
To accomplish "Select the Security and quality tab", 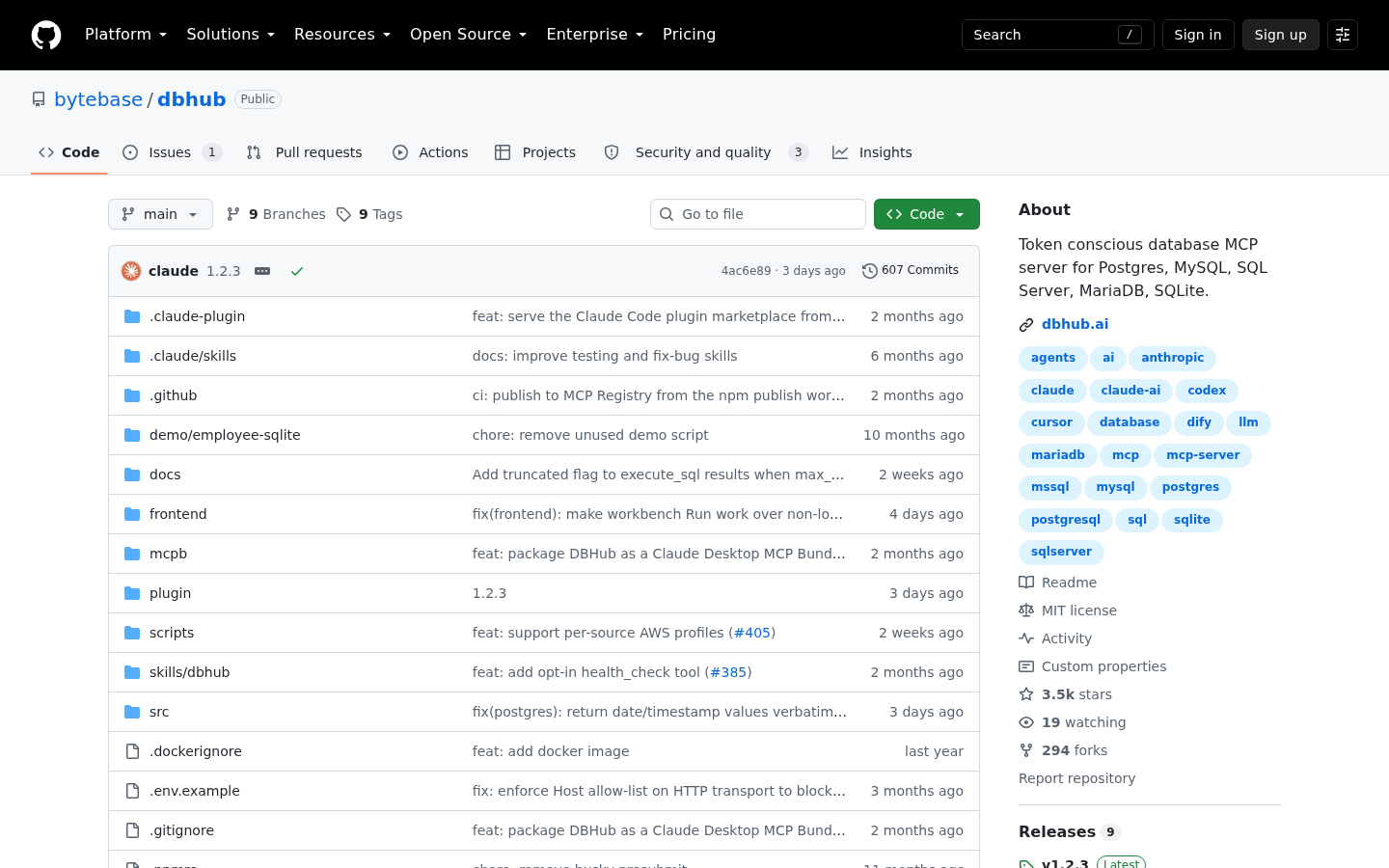I will [706, 152].
